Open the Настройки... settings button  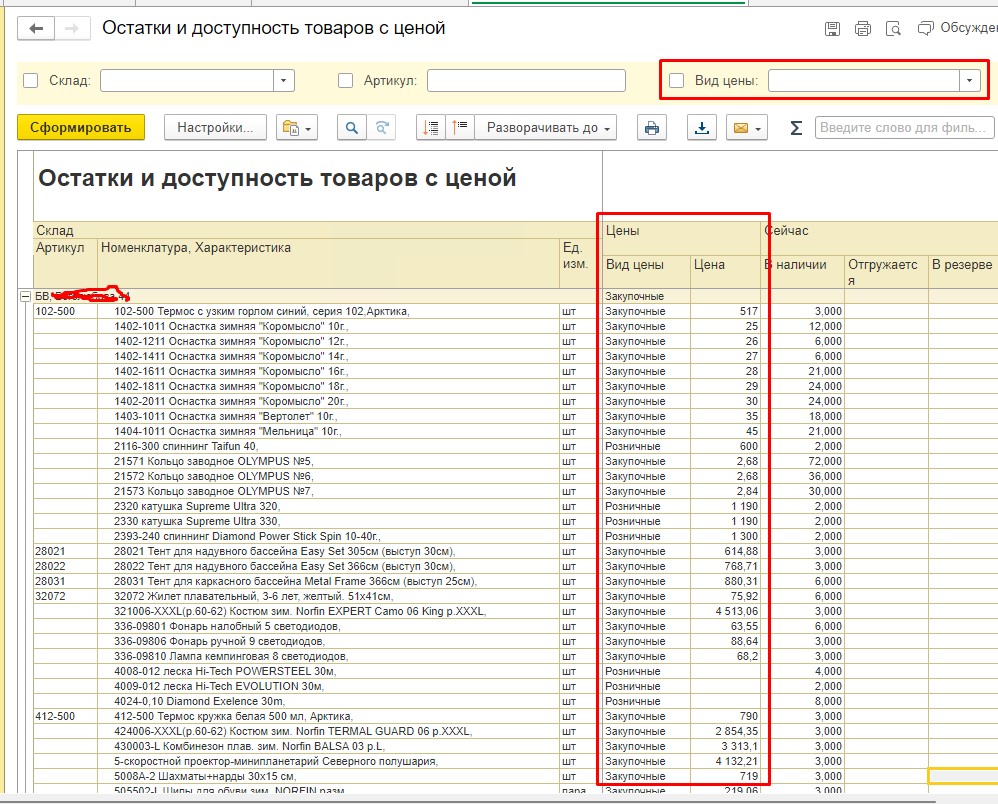coord(215,128)
